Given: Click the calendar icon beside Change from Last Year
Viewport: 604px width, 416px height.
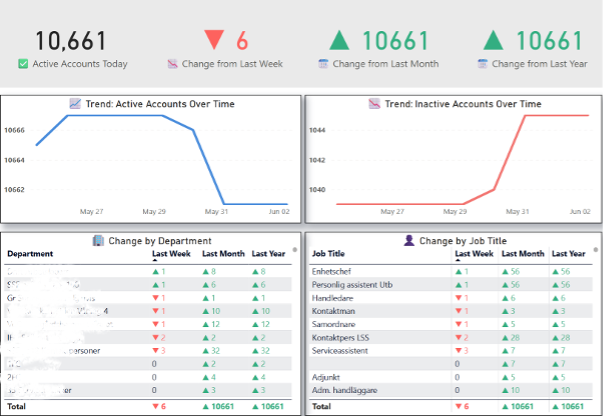Looking at the screenshot, I should pos(482,64).
